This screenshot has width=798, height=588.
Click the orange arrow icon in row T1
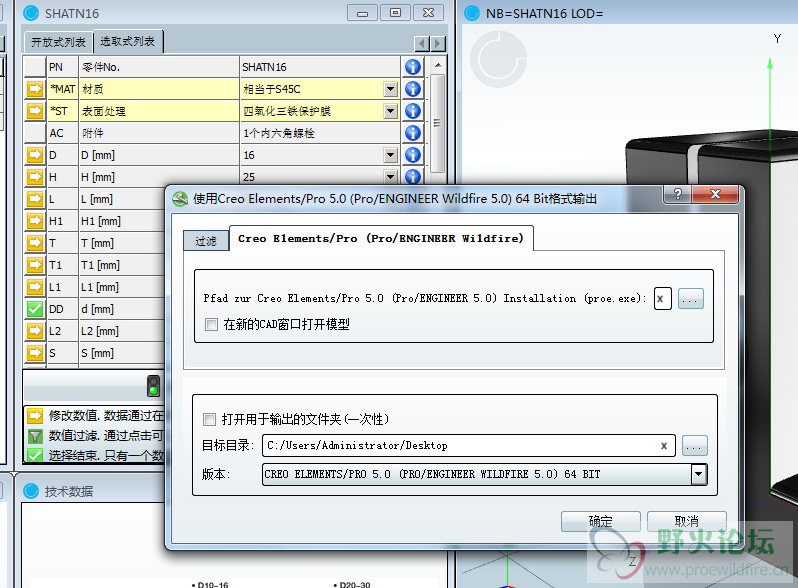[35, 265]
